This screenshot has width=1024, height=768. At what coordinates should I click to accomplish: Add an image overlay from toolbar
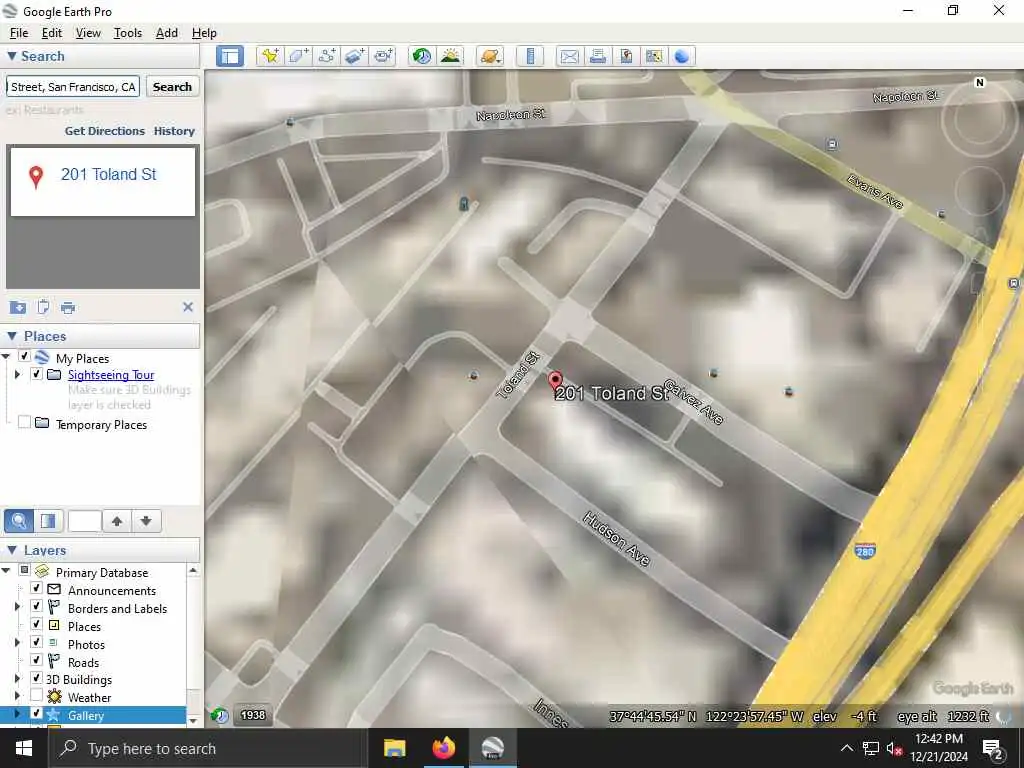[355, 56]
